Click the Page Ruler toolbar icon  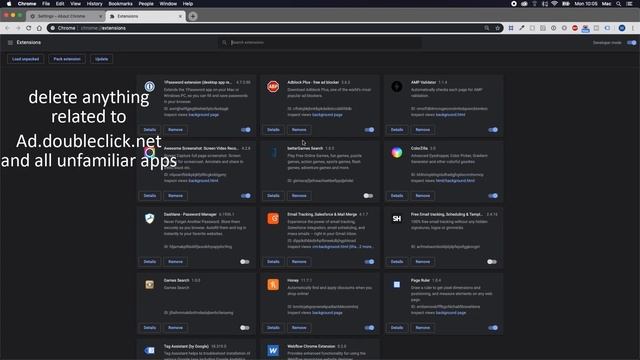point(511,28)
